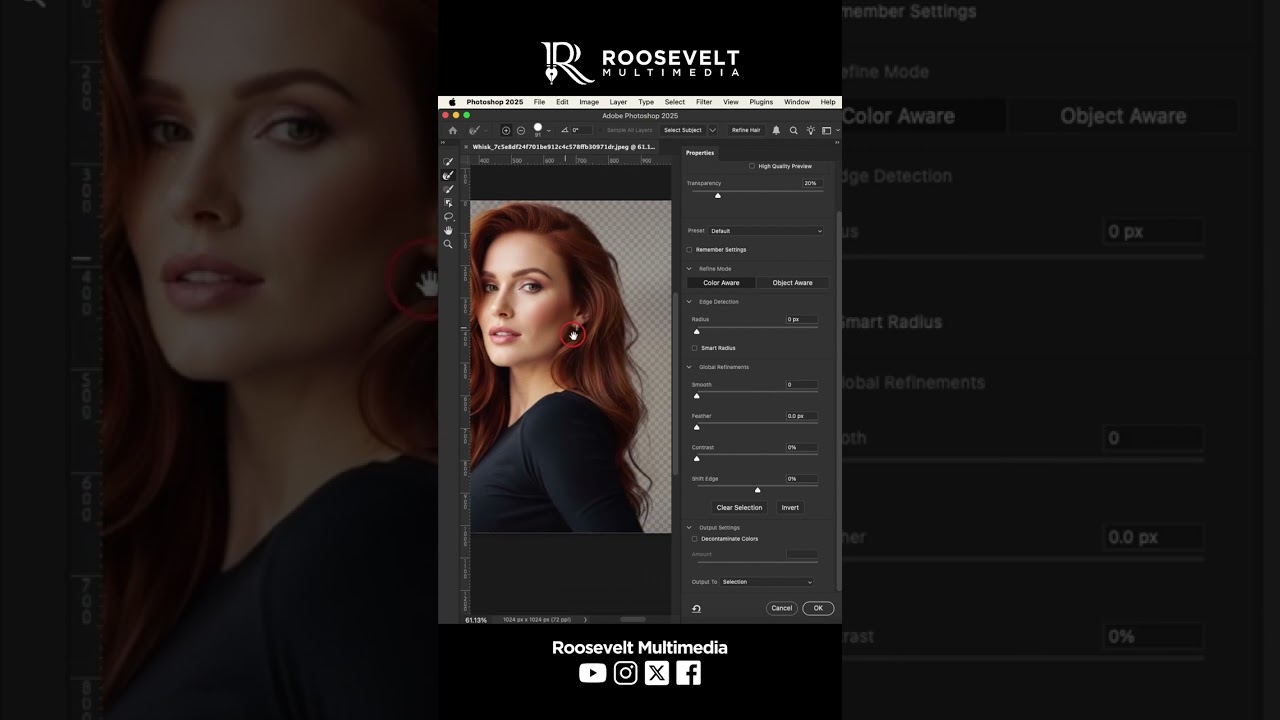Open the current tool preset picker
The width and height of the screenshot is (1280, 720).
pyautogui.click(x=477, y=130)
